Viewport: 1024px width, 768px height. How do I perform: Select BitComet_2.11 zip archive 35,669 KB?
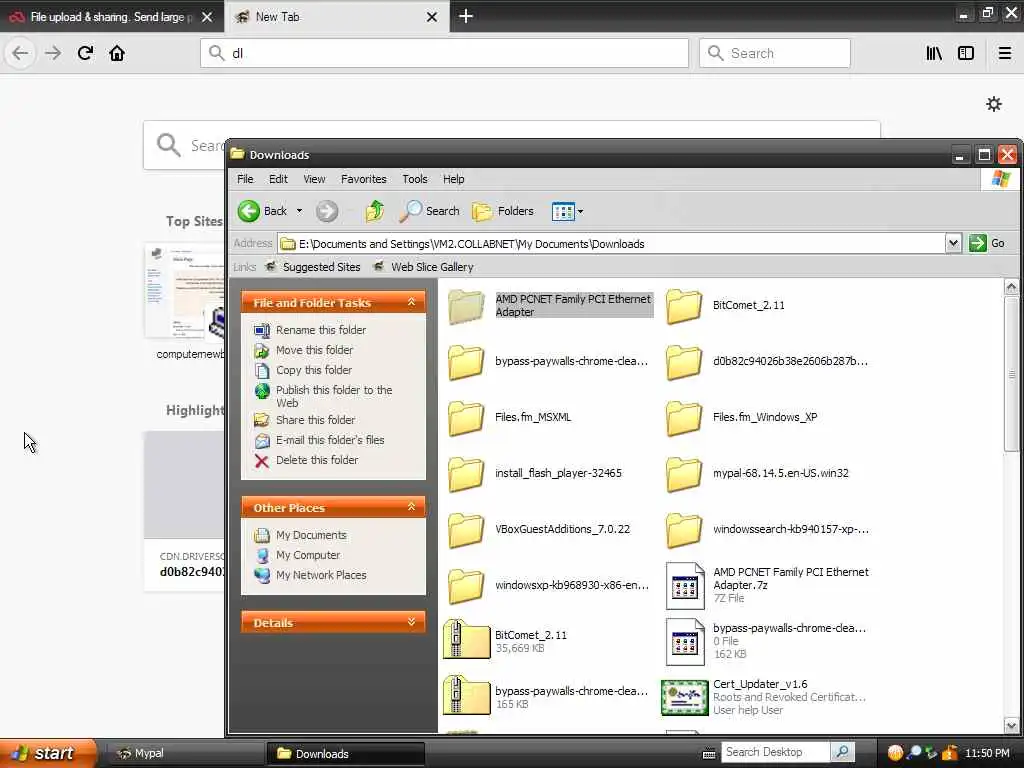[505, 641]
